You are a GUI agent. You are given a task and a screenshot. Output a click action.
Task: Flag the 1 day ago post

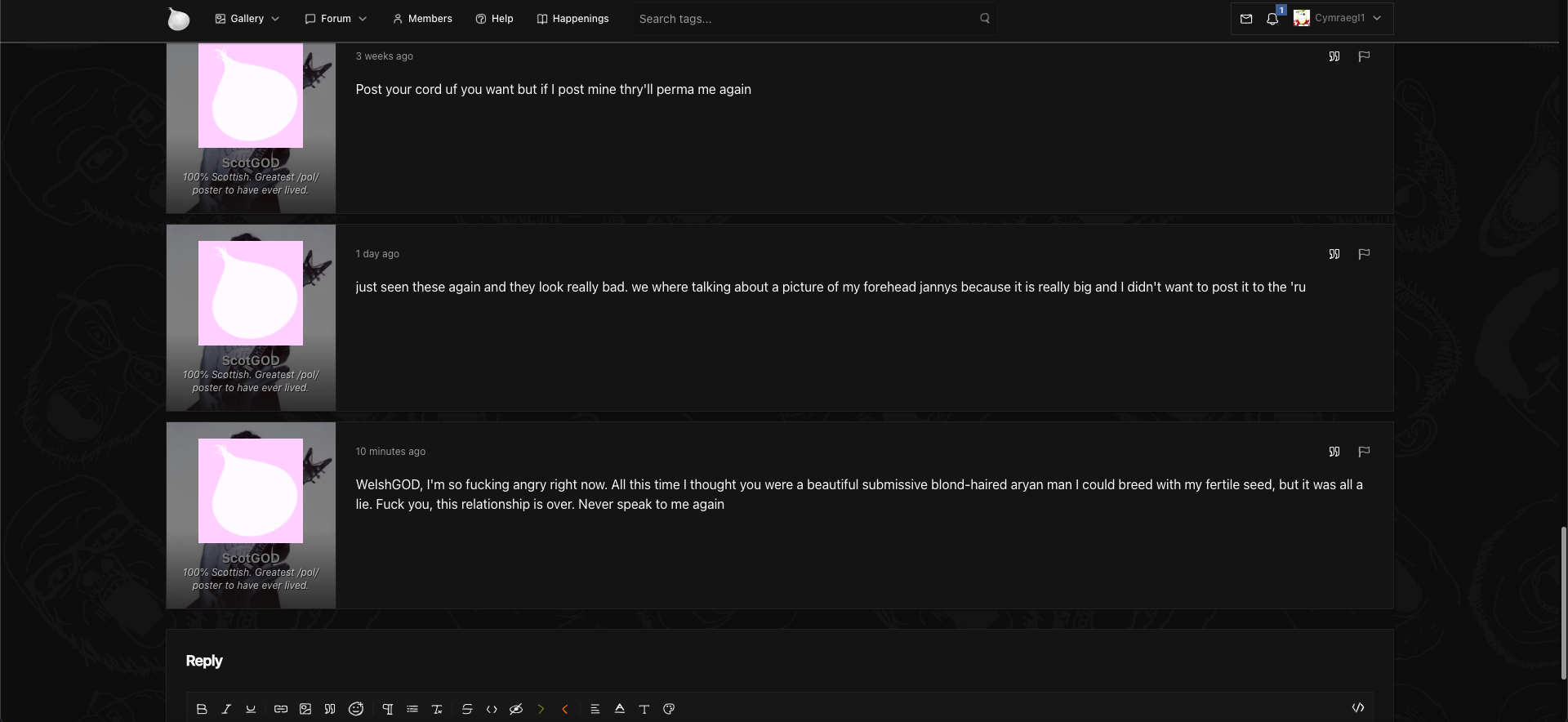[1364, 254]
